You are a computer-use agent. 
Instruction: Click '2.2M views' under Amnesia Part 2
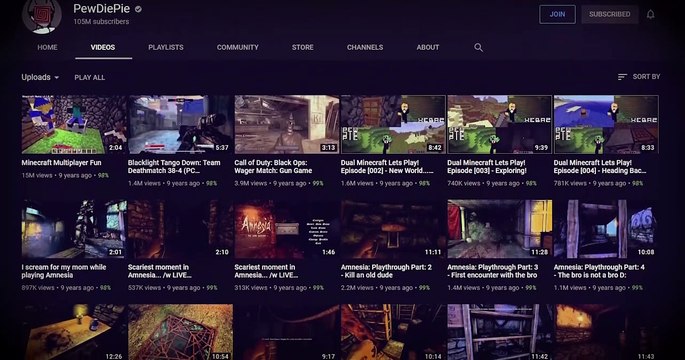click(357, 288)
